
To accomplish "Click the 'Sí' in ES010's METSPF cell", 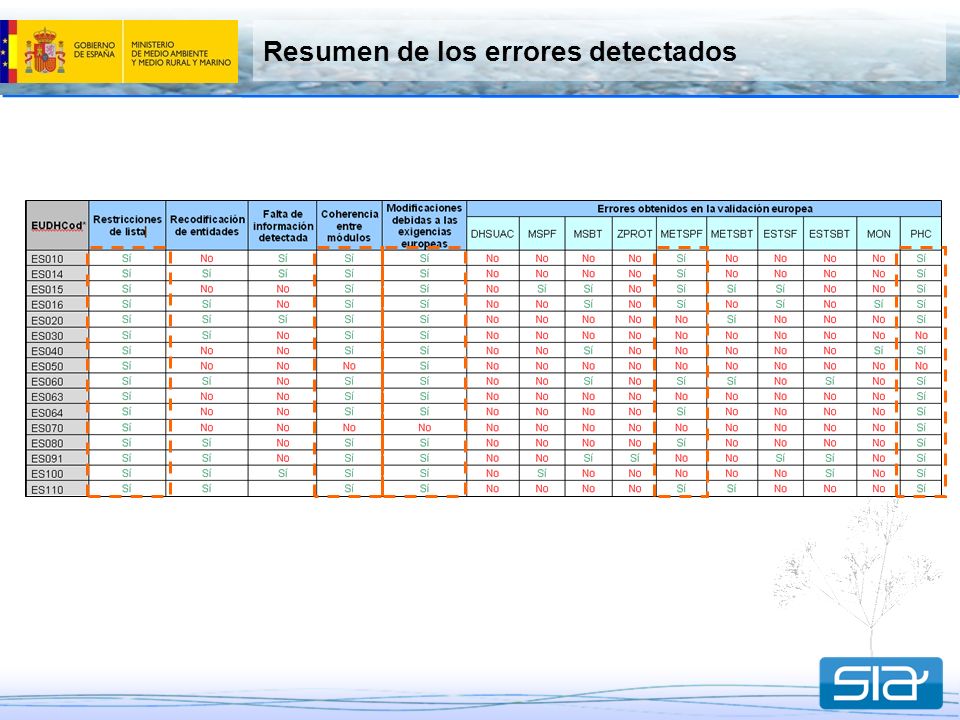I will 681,258.
